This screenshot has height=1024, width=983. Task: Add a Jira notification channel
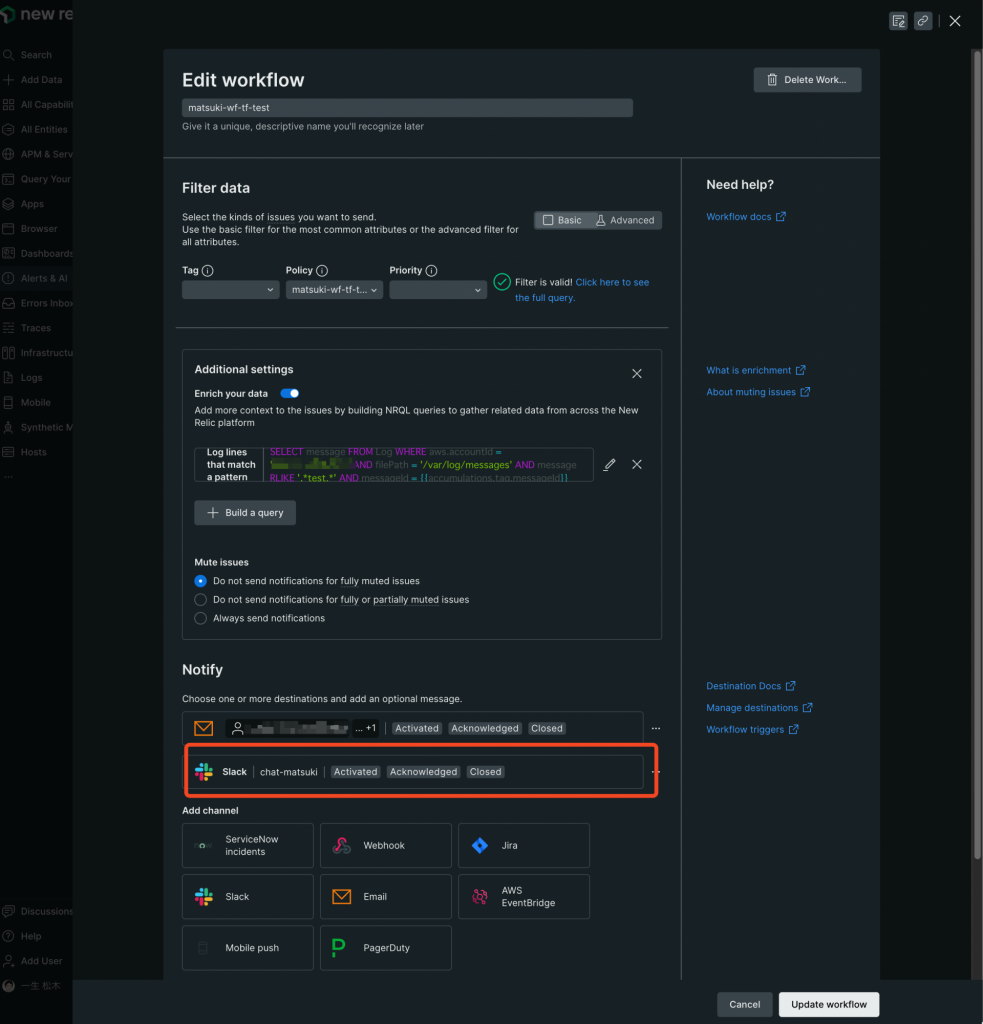[x=523, y=845]
